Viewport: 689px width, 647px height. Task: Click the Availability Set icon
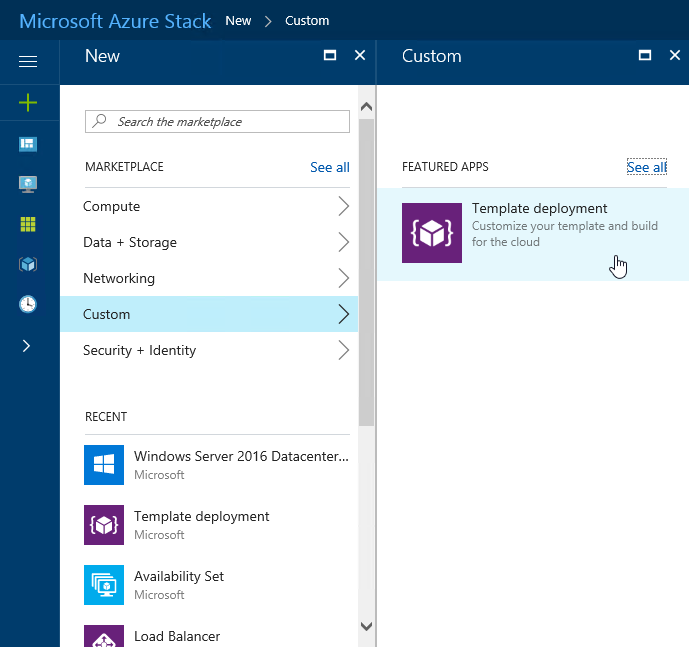pos(104,585)
